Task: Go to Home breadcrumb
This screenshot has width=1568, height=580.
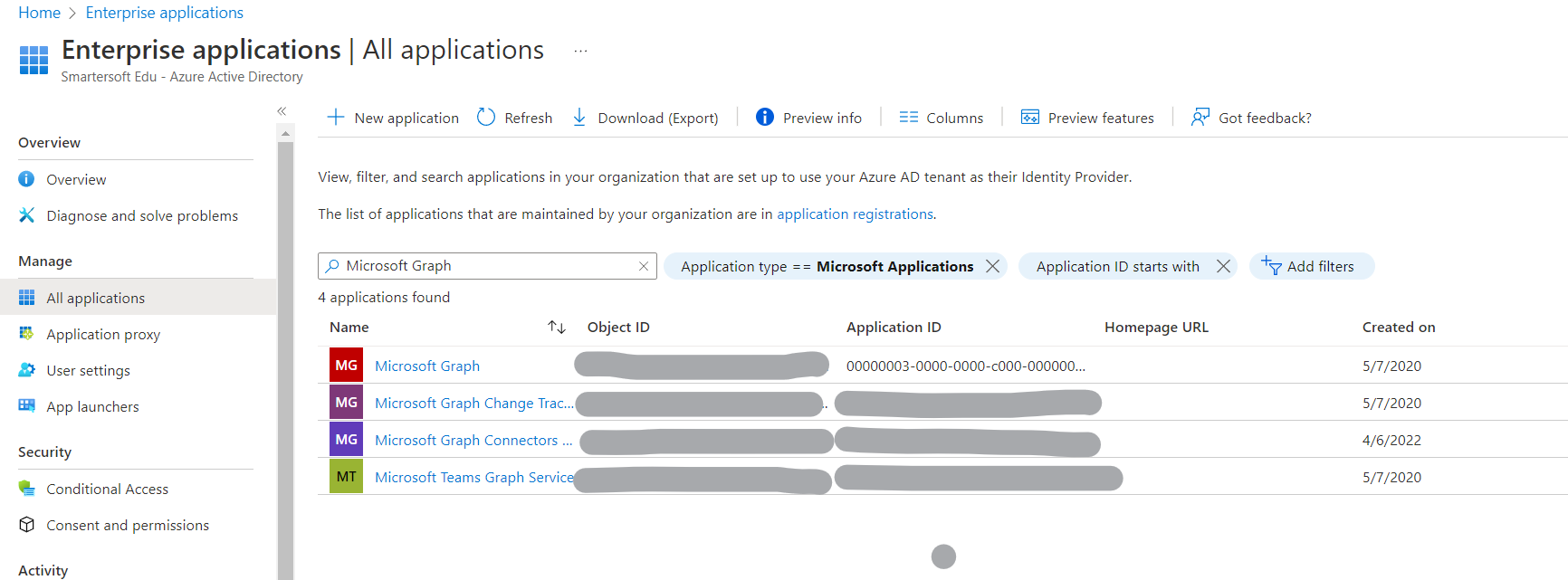Action: [39, 13]
